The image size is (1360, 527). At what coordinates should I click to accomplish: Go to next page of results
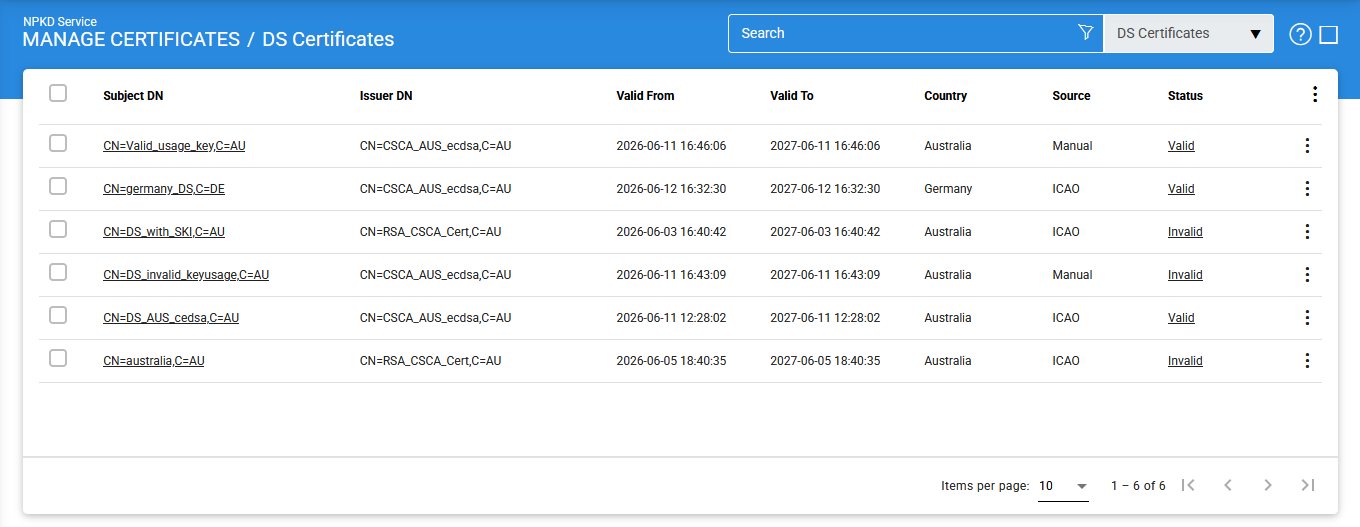click(1268, 485)
